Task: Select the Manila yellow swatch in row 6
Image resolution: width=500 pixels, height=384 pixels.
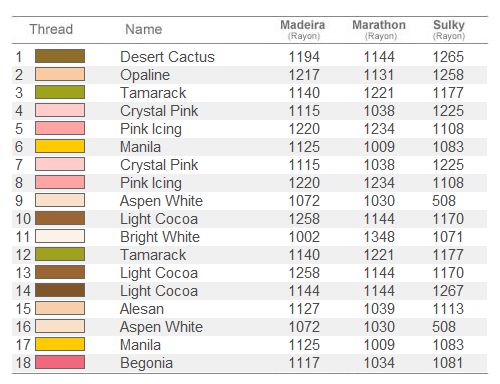Action: [x=60, y=146]
